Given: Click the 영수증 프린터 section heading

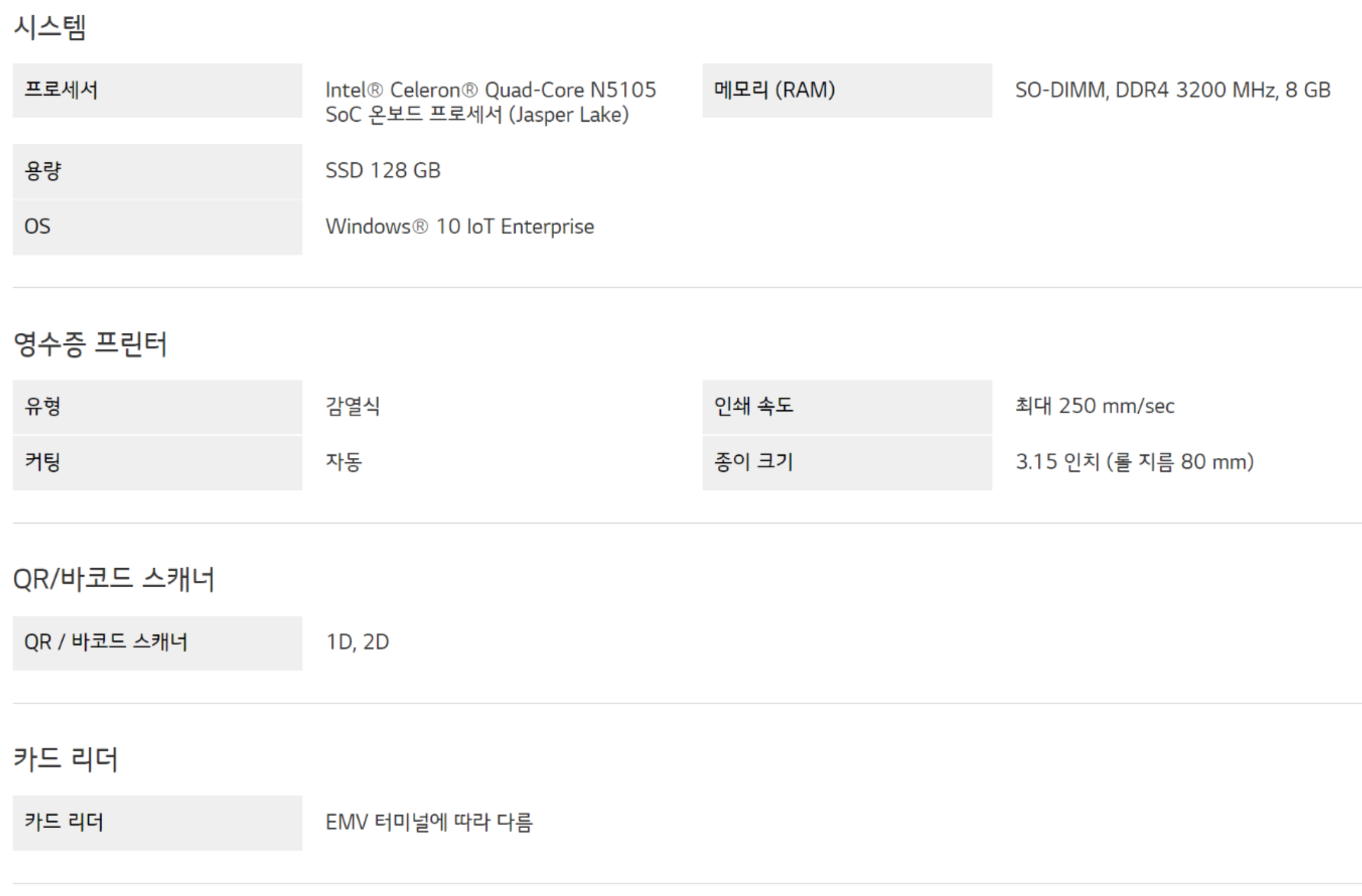Looking at the screenshot, I should pyautogui.click(x=90, y=344).
